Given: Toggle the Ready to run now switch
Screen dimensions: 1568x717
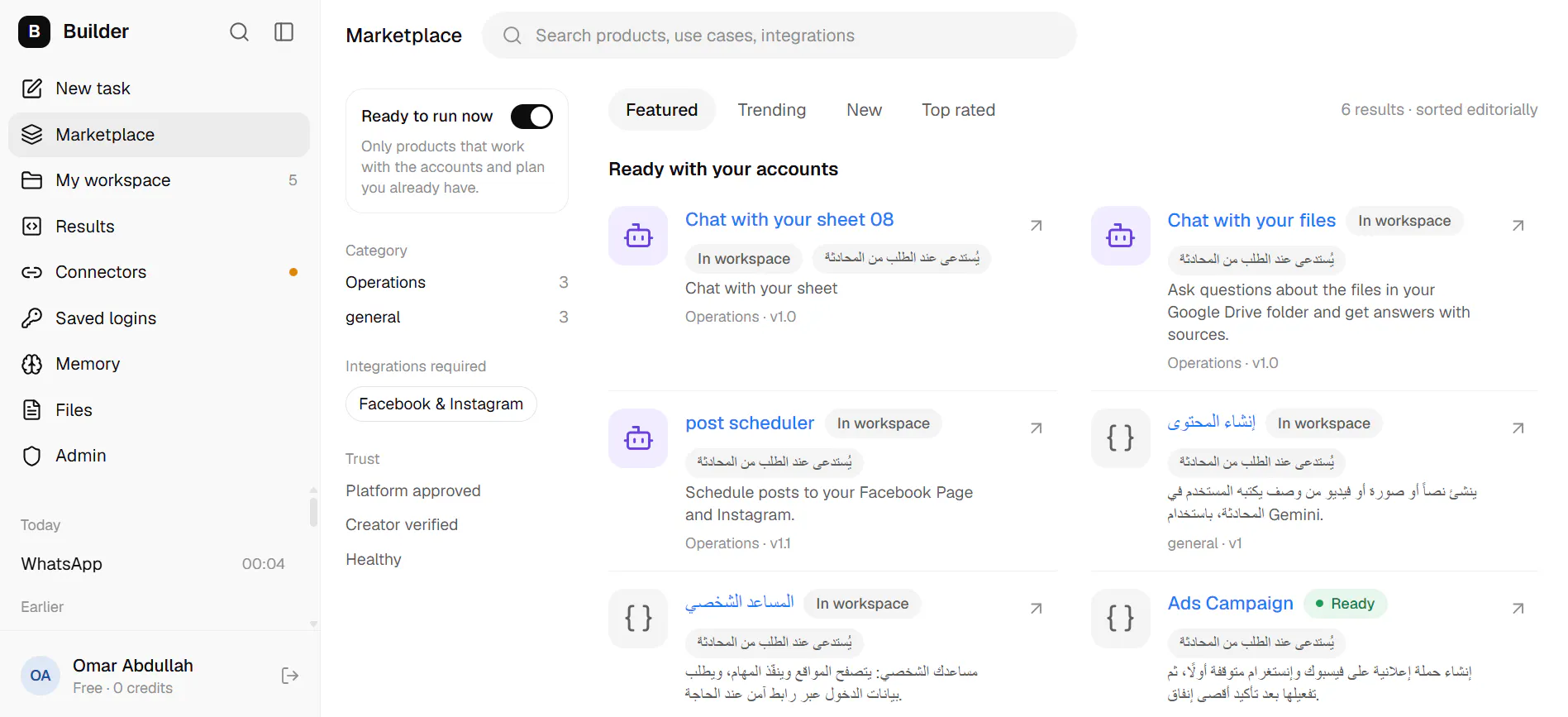Looking at the screenshot, I should 531,117.
